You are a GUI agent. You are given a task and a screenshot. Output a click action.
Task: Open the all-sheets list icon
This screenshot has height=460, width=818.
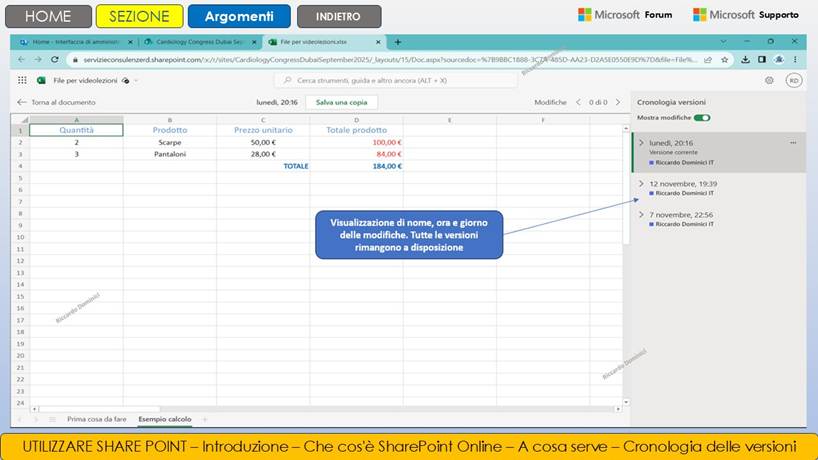coord(52,419)
